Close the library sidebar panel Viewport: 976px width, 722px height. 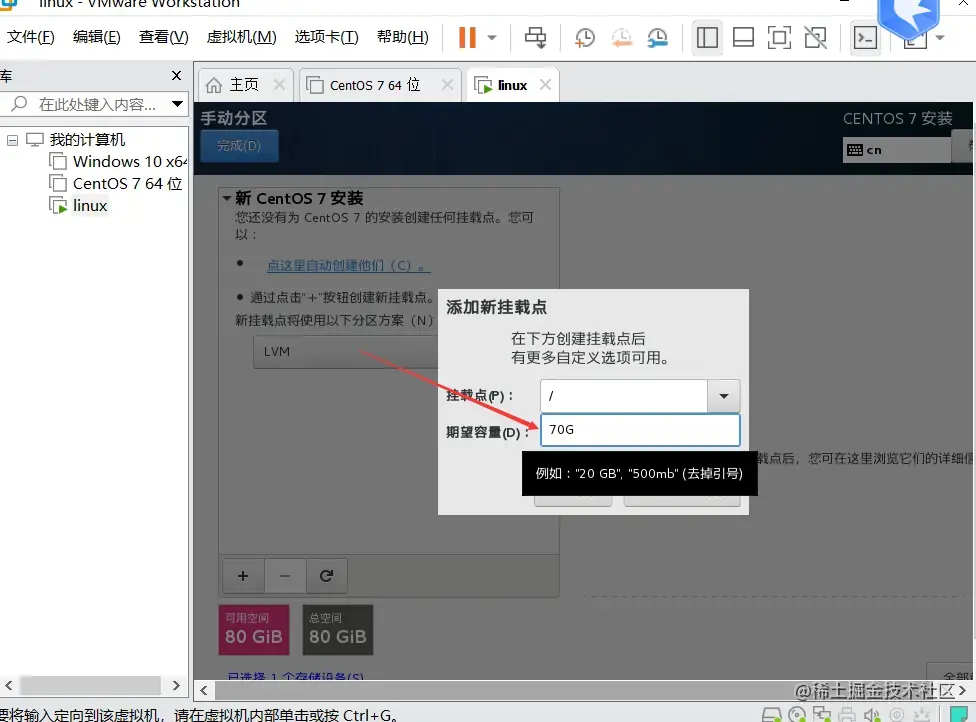point(176,75)
